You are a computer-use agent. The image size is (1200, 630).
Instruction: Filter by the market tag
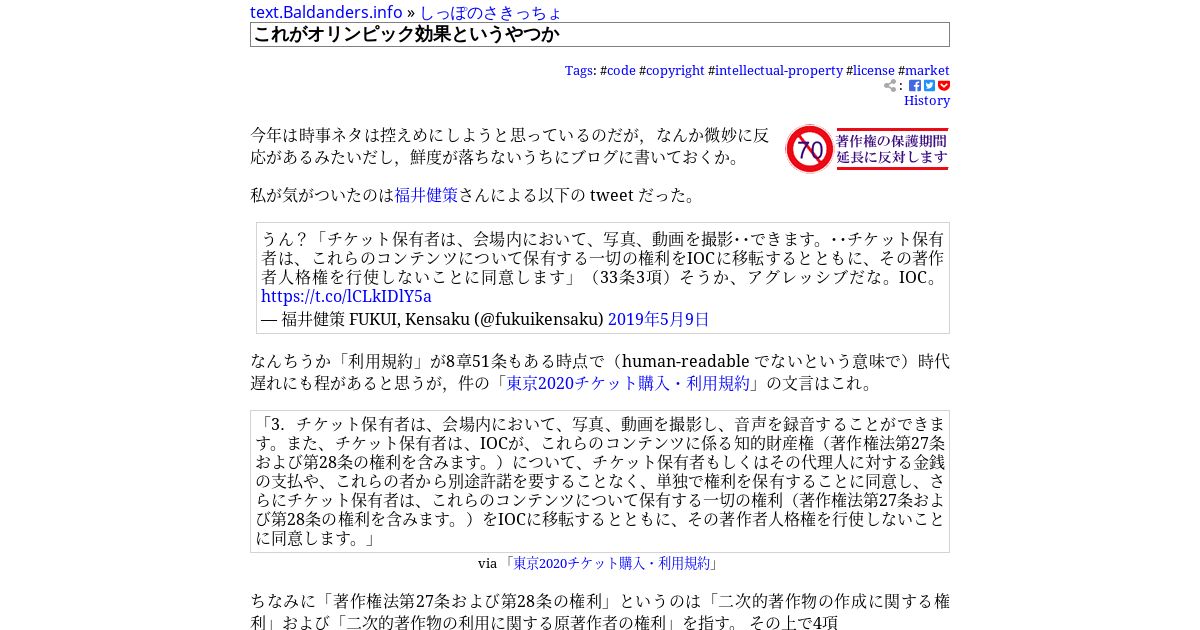(x=927, y=71)
